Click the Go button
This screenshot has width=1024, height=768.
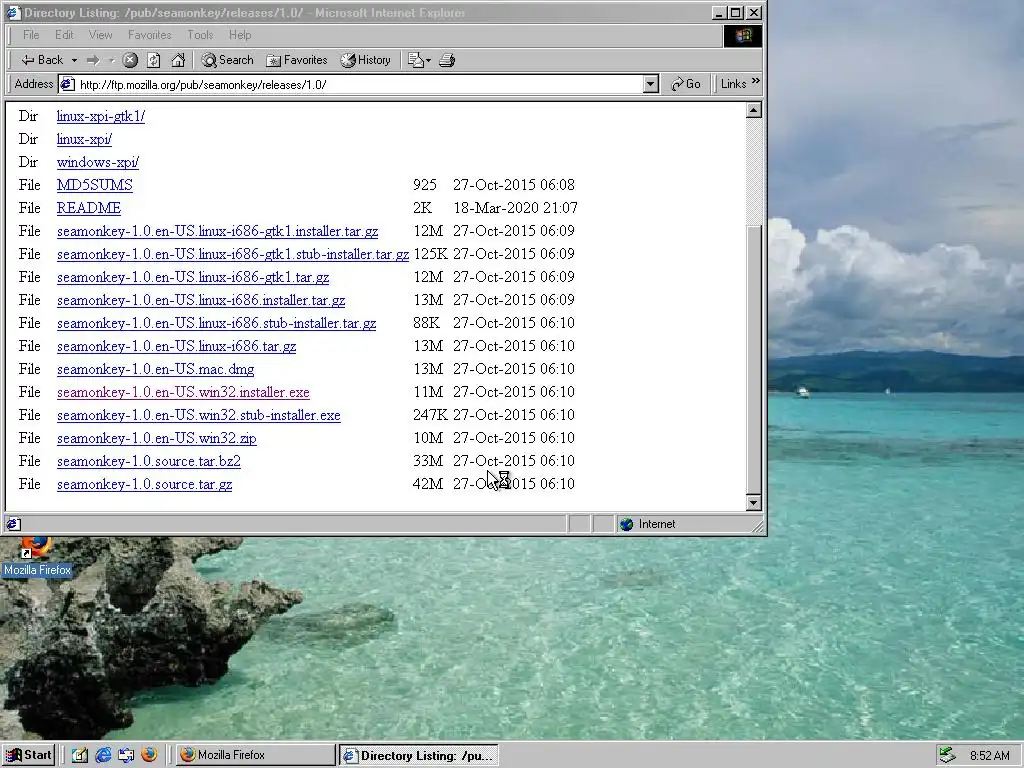(686, 84)
